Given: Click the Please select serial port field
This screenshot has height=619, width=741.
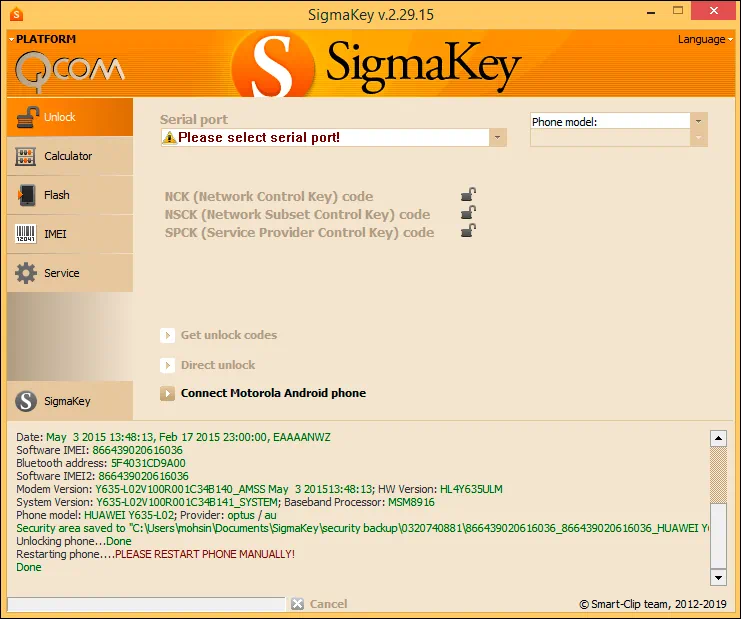Looking at the screenshot, I should point(325,138).
